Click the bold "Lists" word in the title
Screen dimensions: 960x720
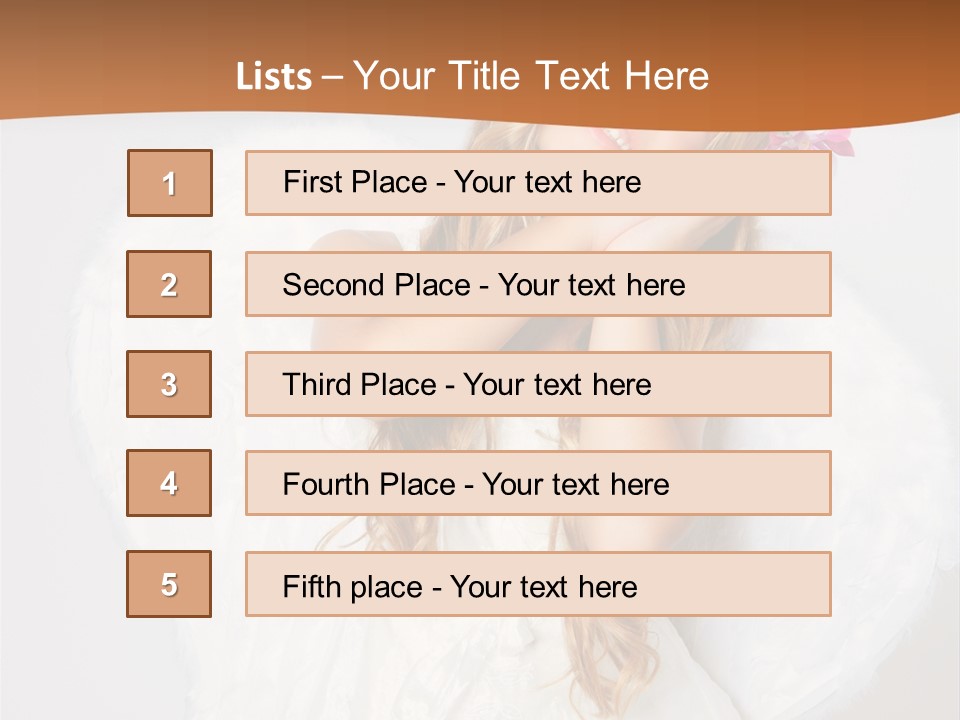coord(273,77)
